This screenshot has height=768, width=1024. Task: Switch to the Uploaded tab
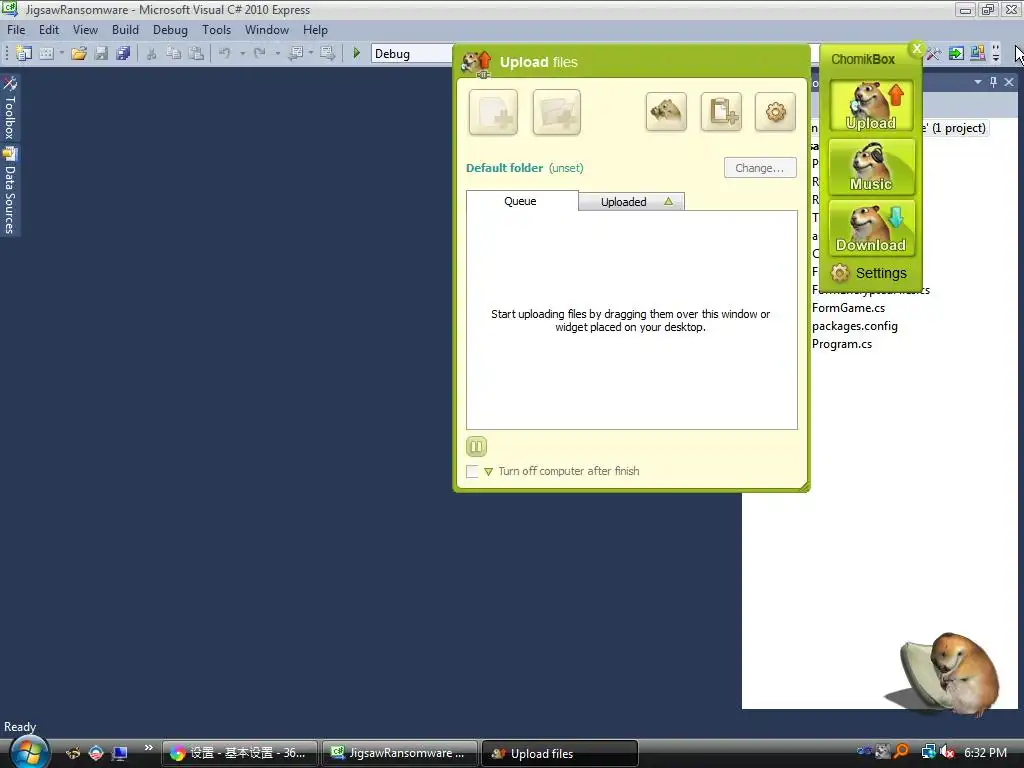pyautogui.click(x=632, y=202)
